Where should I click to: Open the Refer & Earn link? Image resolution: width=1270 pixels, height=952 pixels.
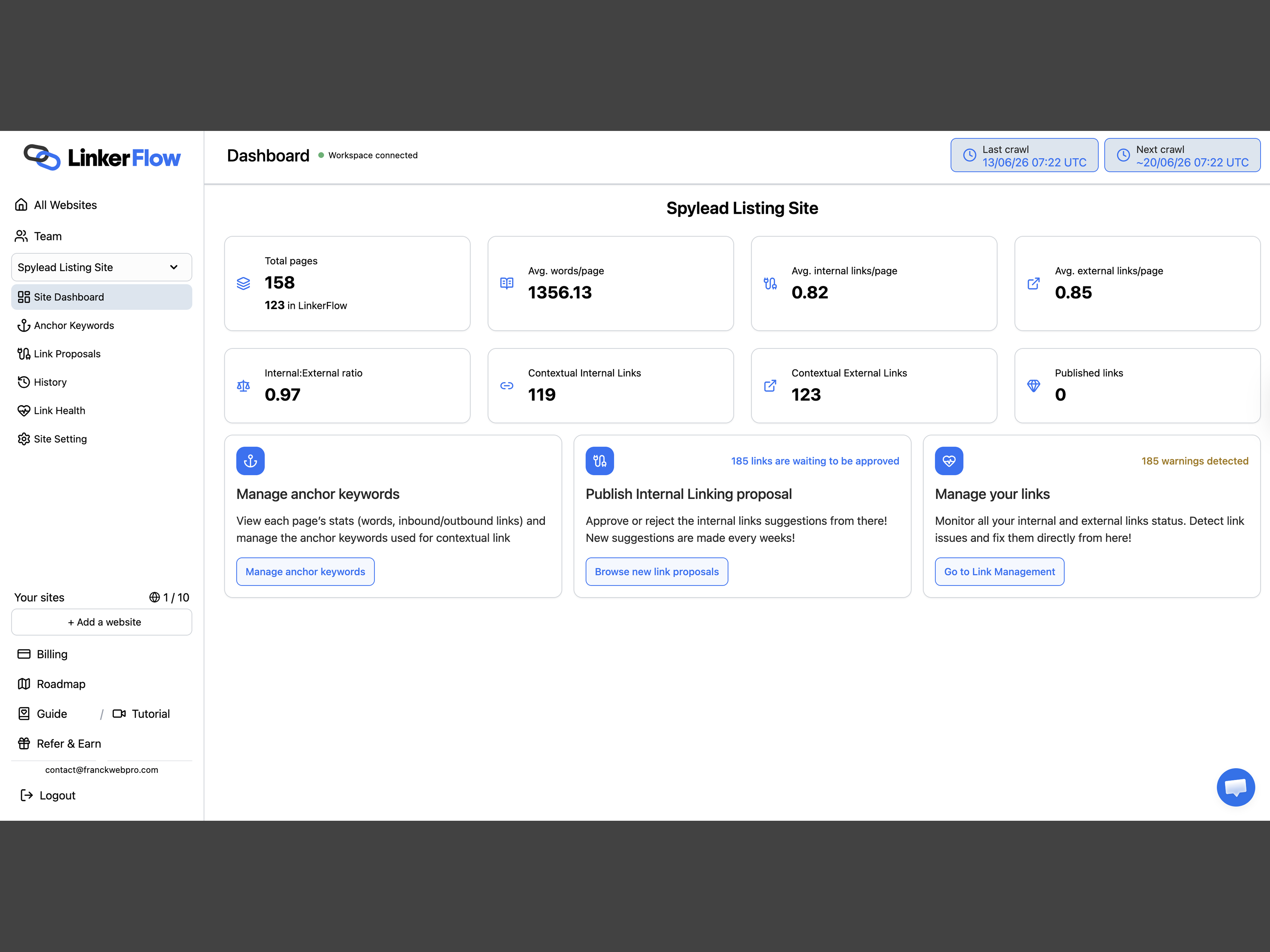(x=69, y=744)
